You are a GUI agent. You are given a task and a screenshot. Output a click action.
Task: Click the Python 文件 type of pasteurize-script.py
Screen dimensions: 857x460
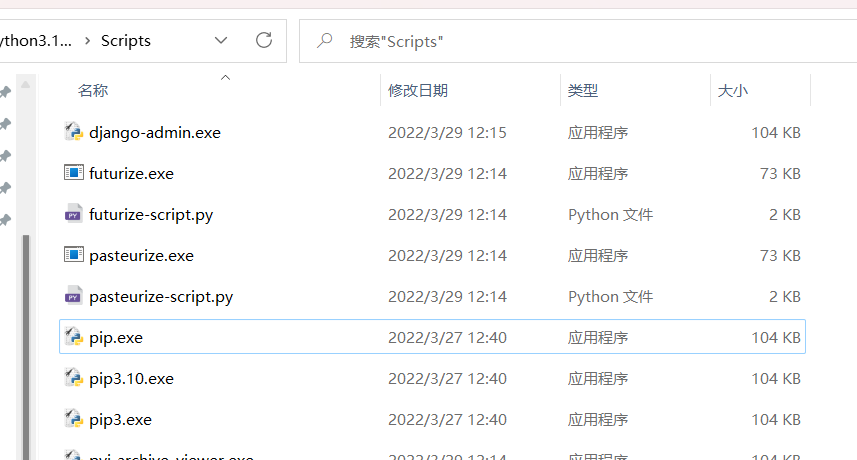[611, 297]
